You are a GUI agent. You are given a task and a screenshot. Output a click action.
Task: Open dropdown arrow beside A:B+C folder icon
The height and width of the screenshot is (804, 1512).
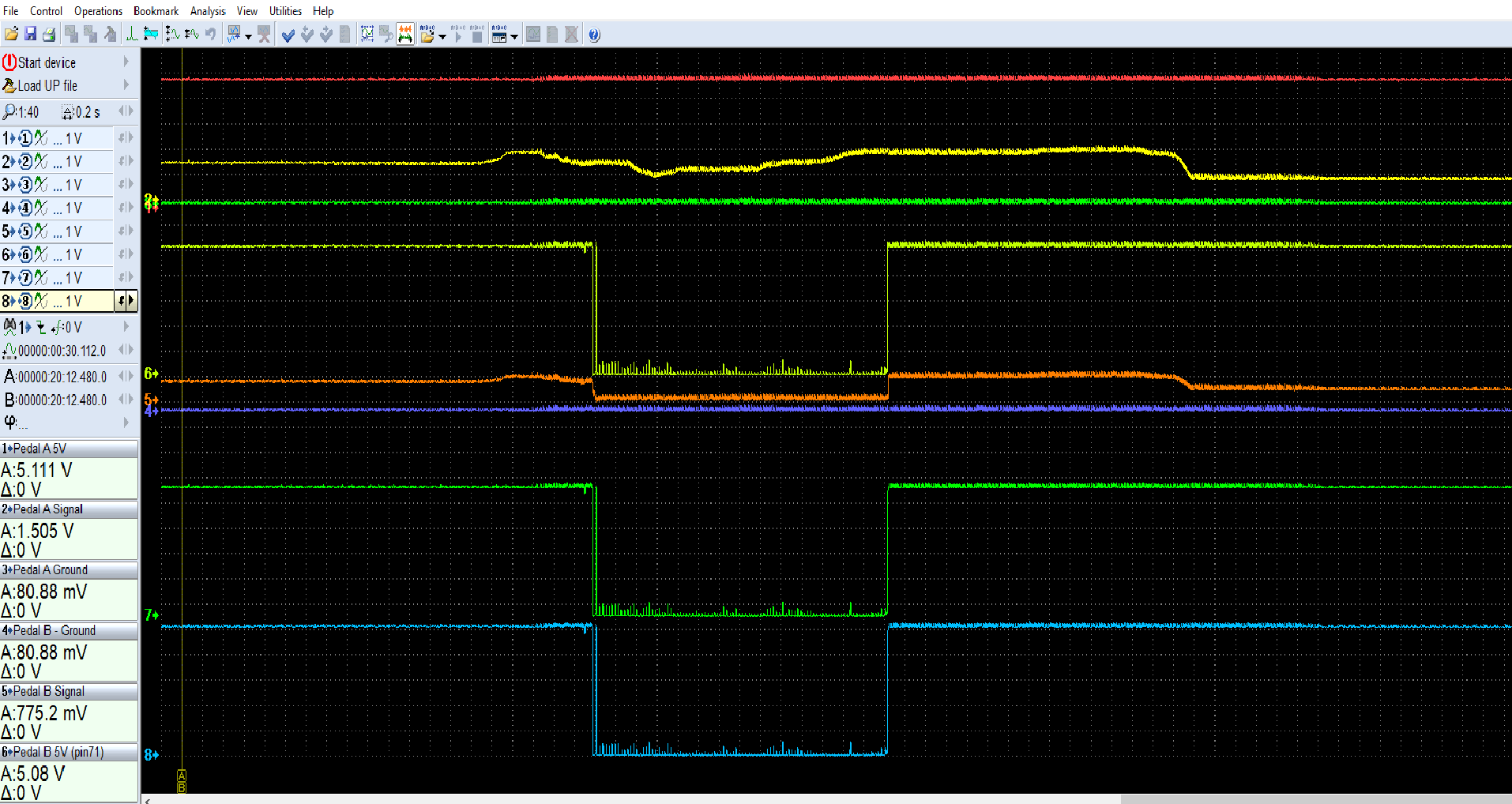click(442, 36)
